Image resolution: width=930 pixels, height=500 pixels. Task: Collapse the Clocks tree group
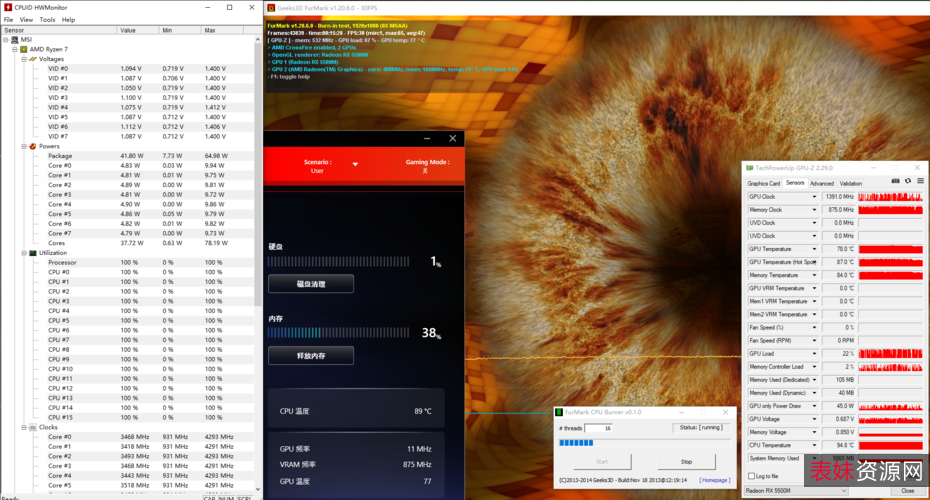(24, 427)
